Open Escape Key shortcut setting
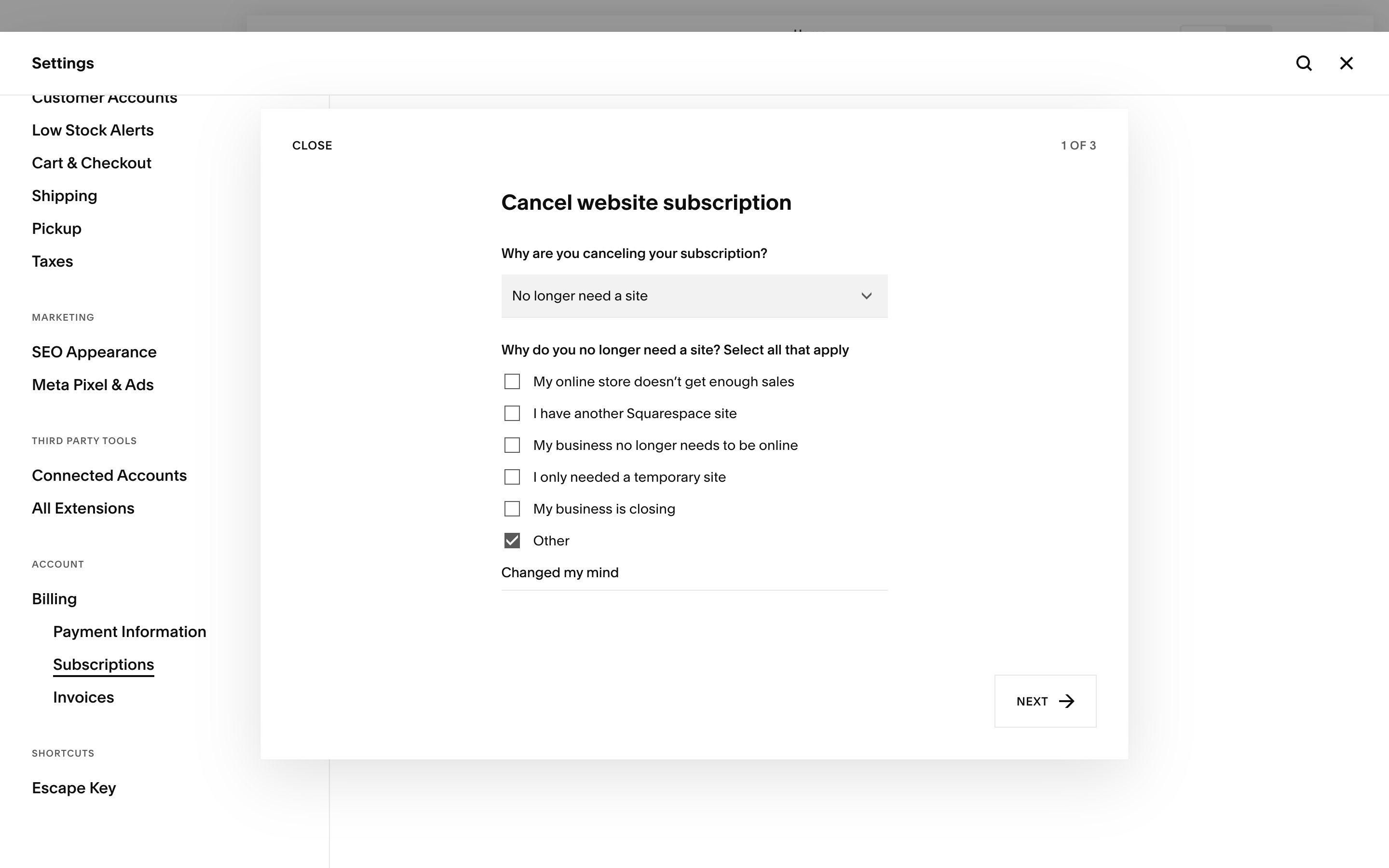The height and width of the screenshot is (868, 1389). tap(73, 788)
